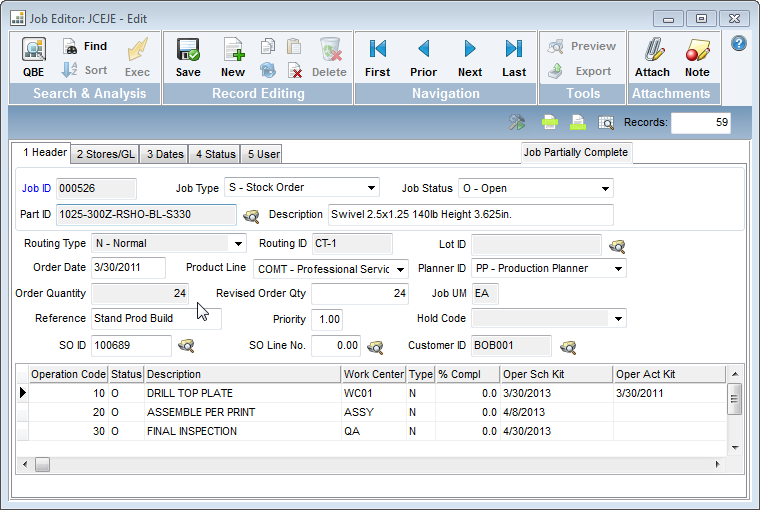
Task: Click the Job ID blue label link
Action: pyautogui.click(x=36, y=188)
